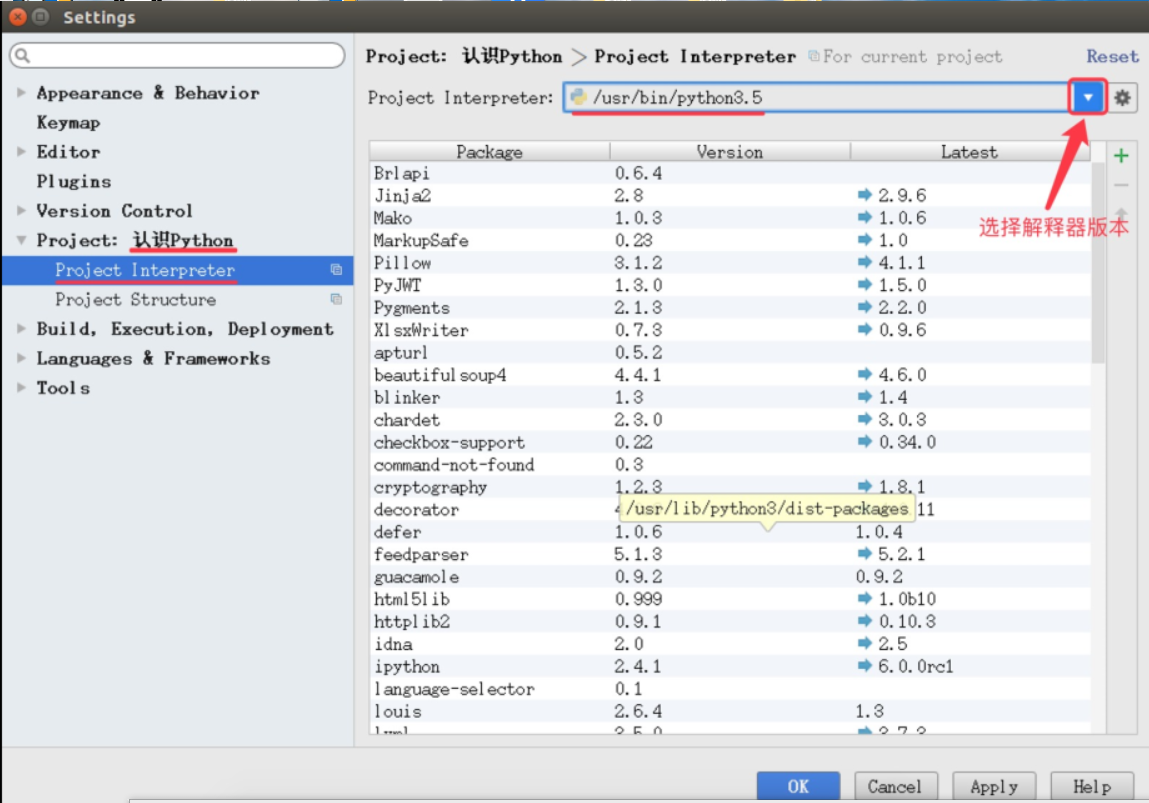
Task: Select the MarkupSafe package row
Action: 730,240
